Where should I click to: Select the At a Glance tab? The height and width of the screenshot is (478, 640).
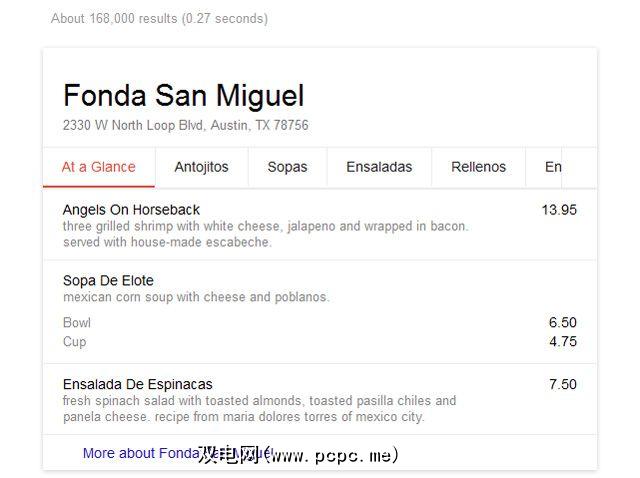(98, 167)
